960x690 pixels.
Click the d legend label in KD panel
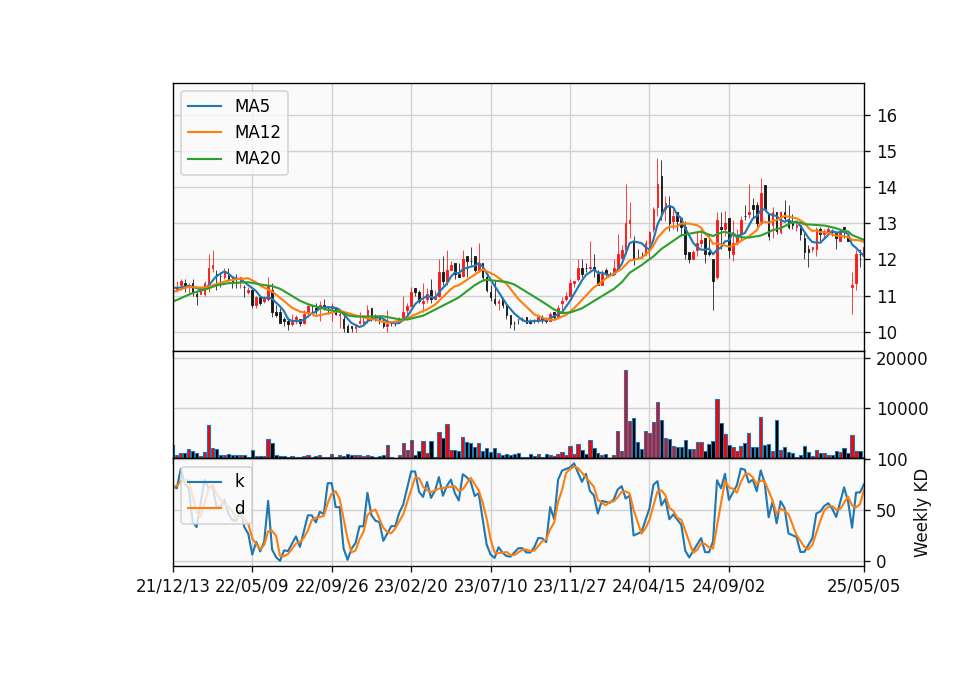(240, 508)
